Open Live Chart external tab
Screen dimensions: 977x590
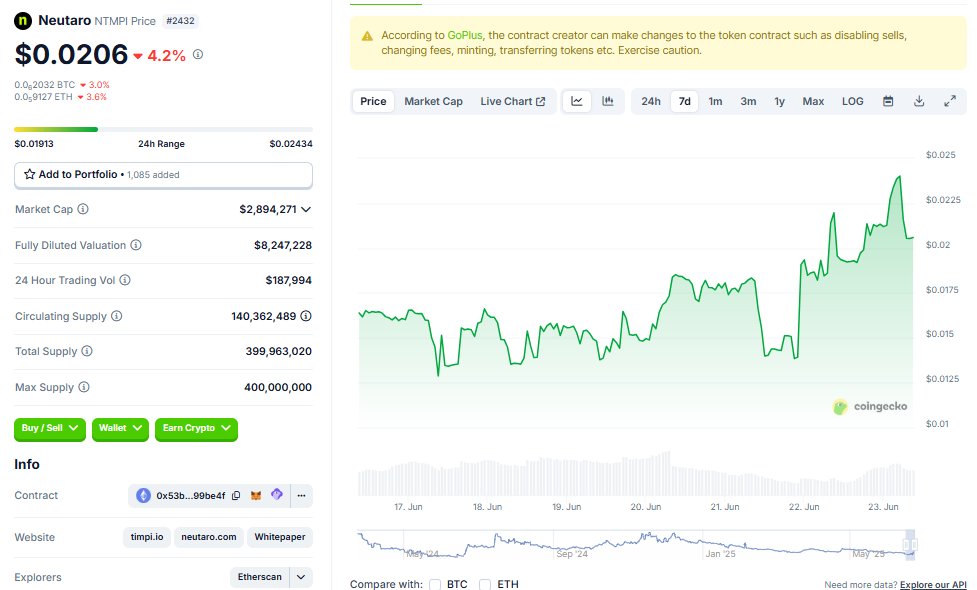click(x=513, y=101)
